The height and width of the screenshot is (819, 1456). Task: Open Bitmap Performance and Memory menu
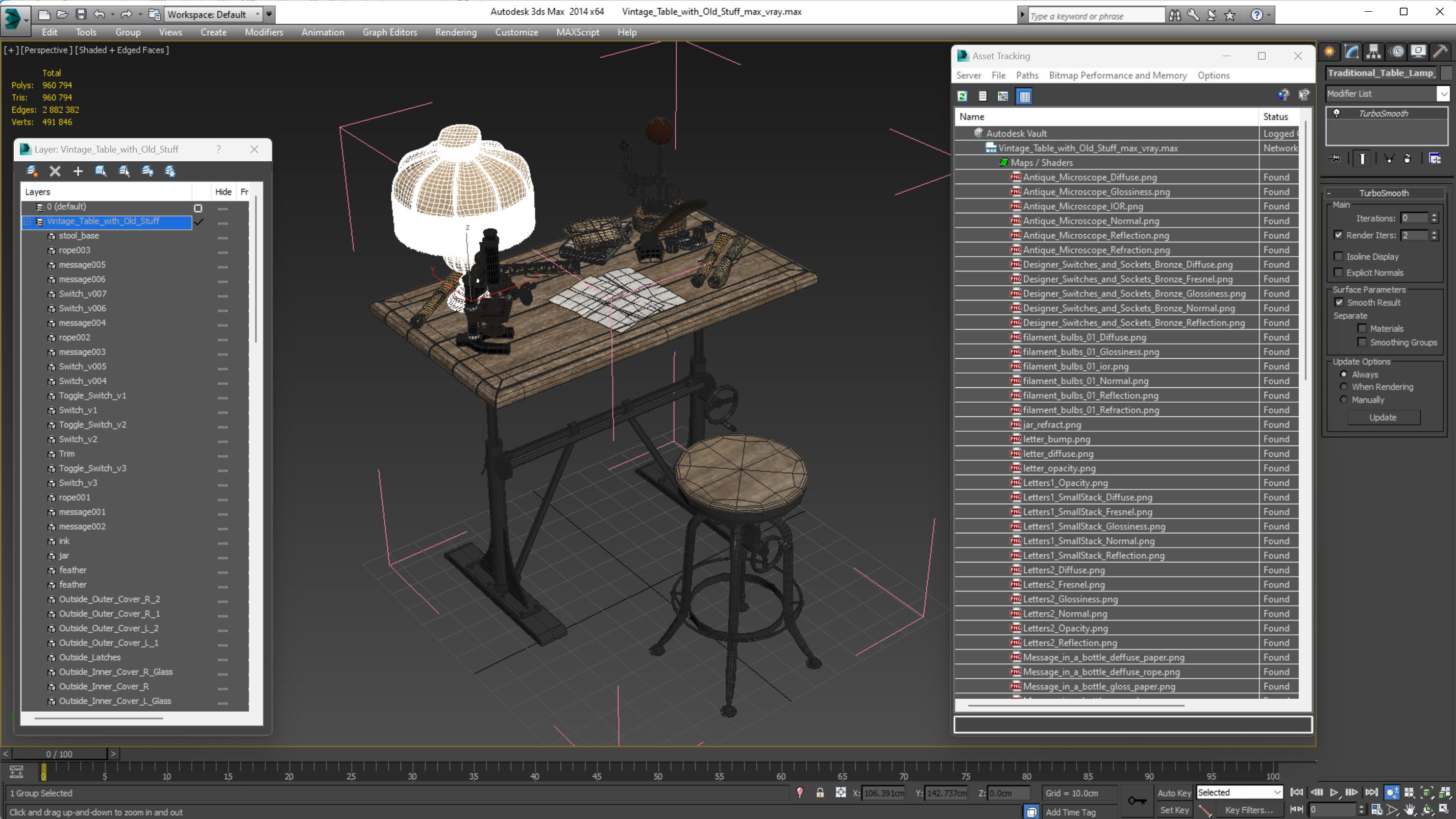coord(1118,75)
